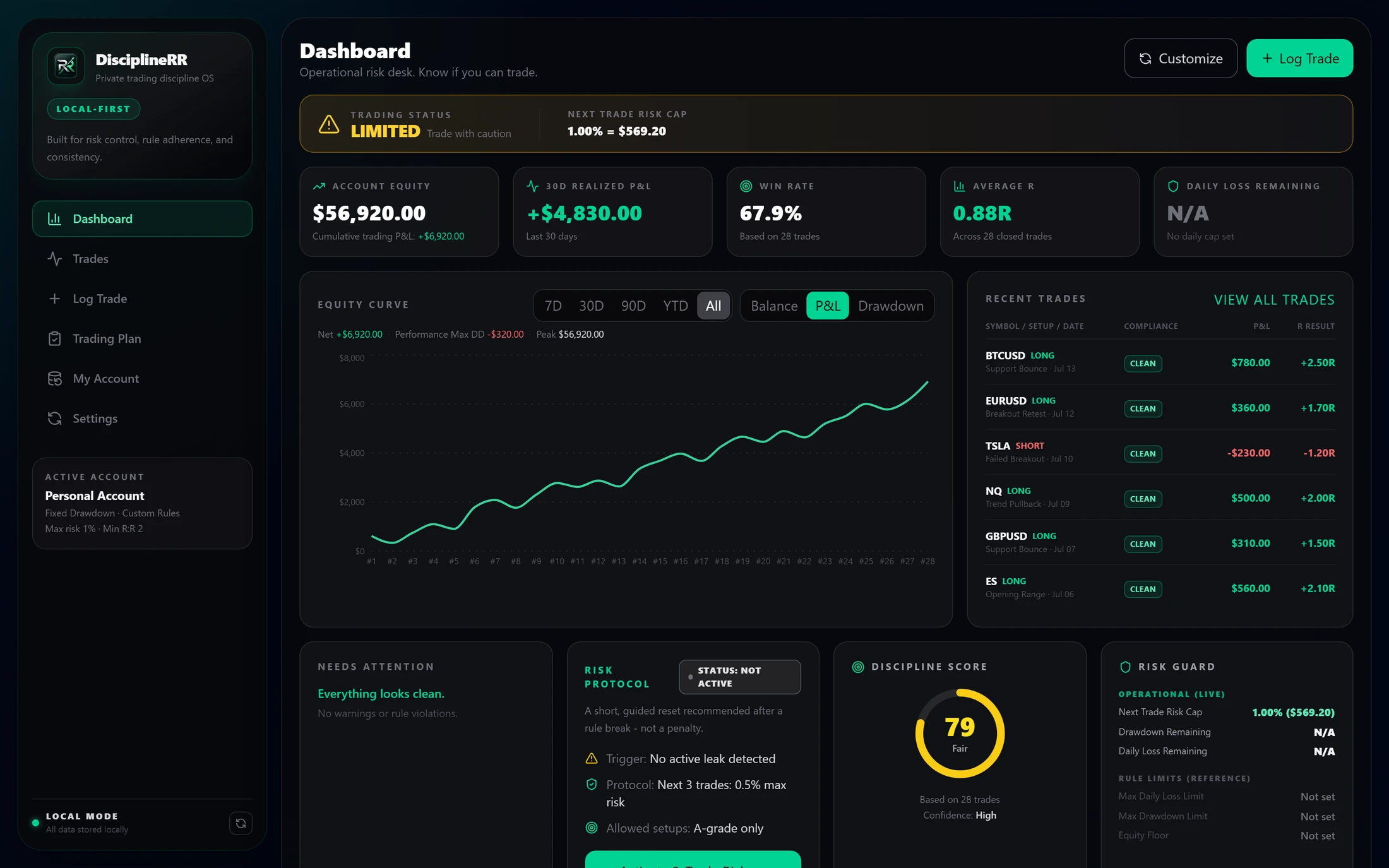Click the green Local Mode status dot
Screen dimensions: 1389x868
coord(35,823)
